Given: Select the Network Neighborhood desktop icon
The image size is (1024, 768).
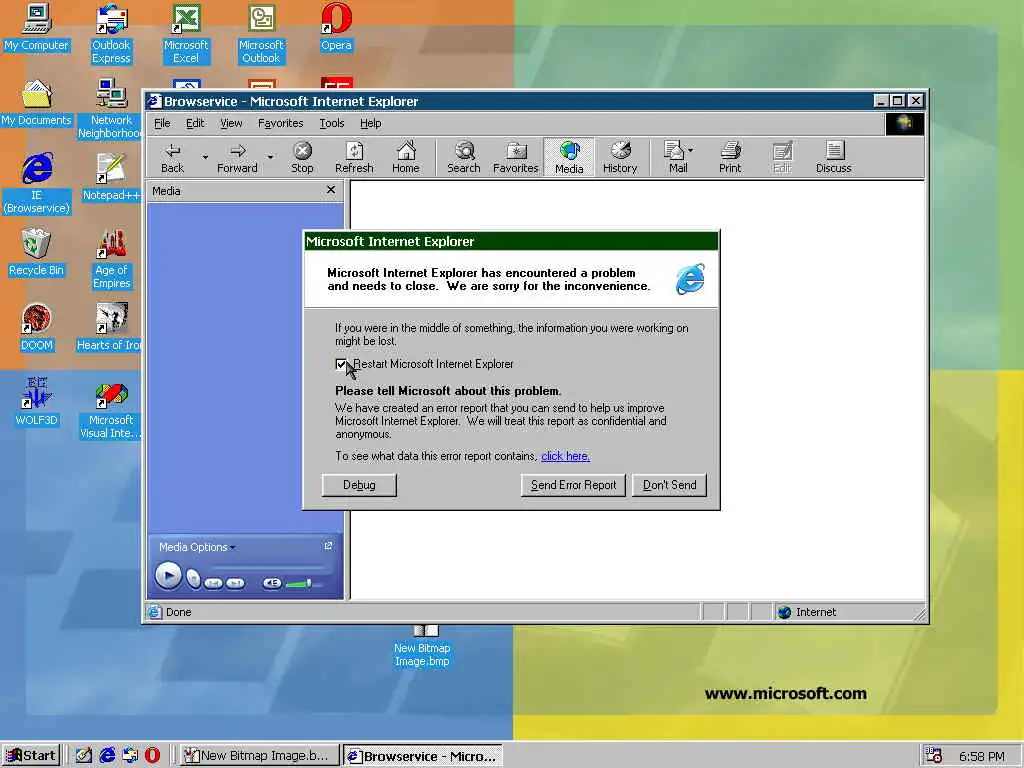Looking at the screenshot, I should 110,109.
